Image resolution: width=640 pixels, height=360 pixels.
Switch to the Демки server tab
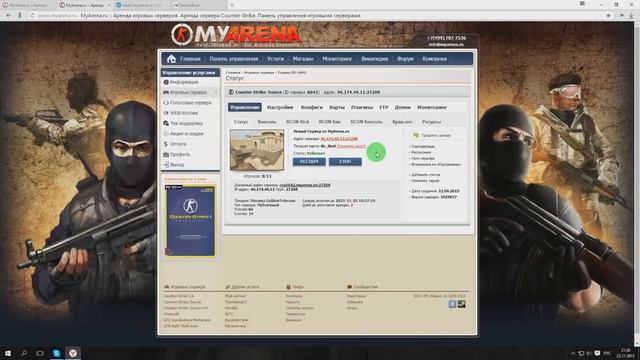pyautogui.click(x=402, y=107)
